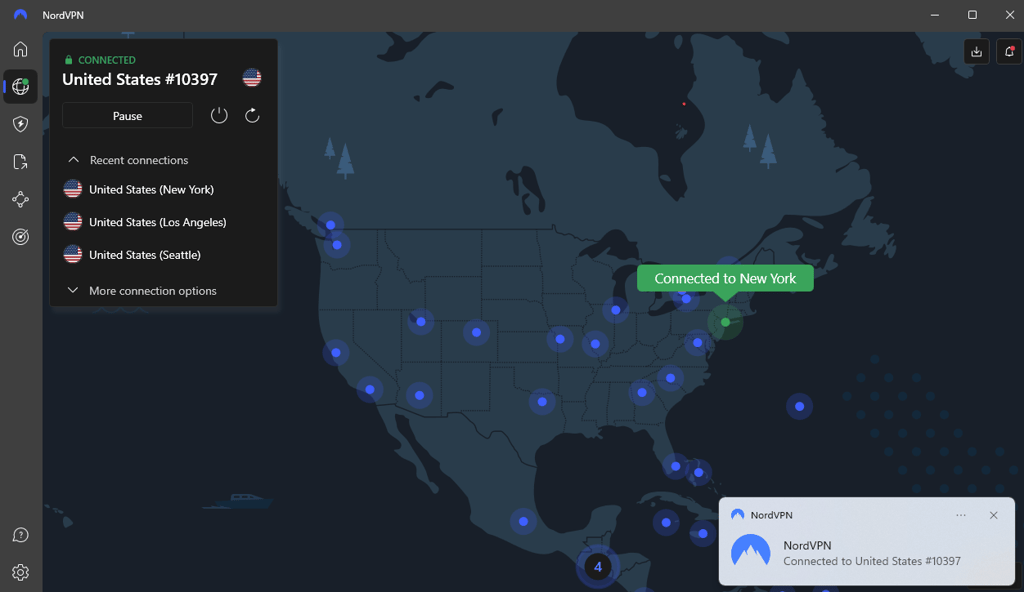Click the United States #10397 server name
This screenshot has width=1024, height=592.
coord(140,79)
